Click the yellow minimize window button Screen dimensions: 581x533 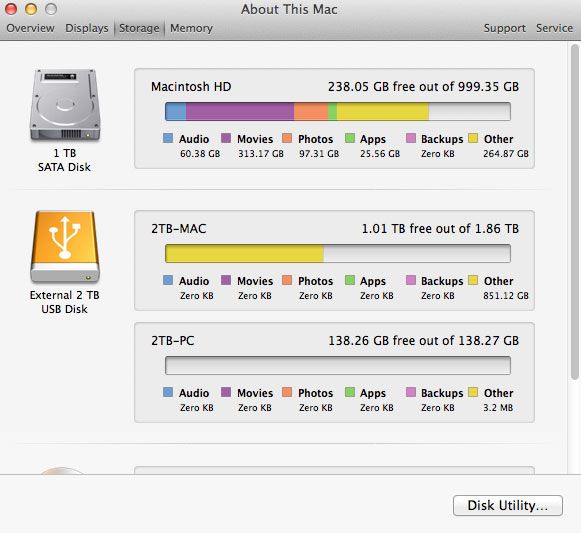pos(31,9)
